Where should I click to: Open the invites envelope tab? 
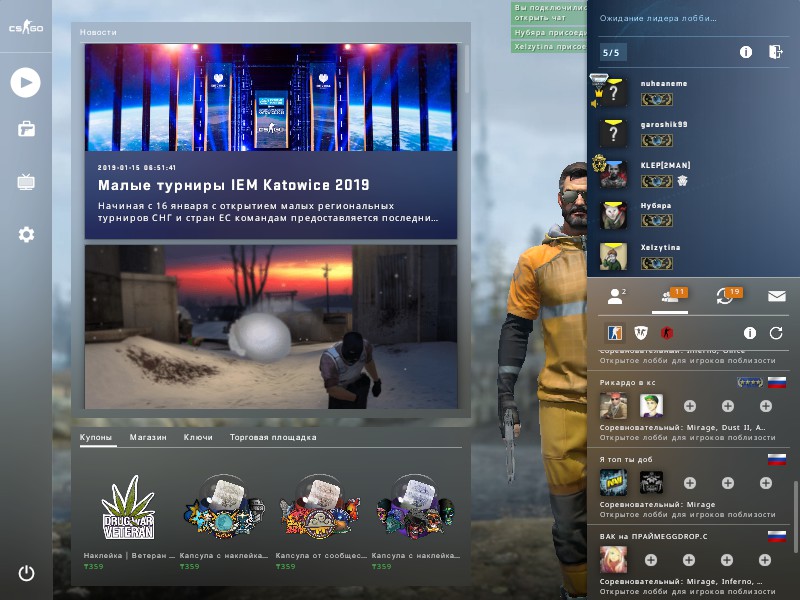pyautogui.click(x=777, y=296)
